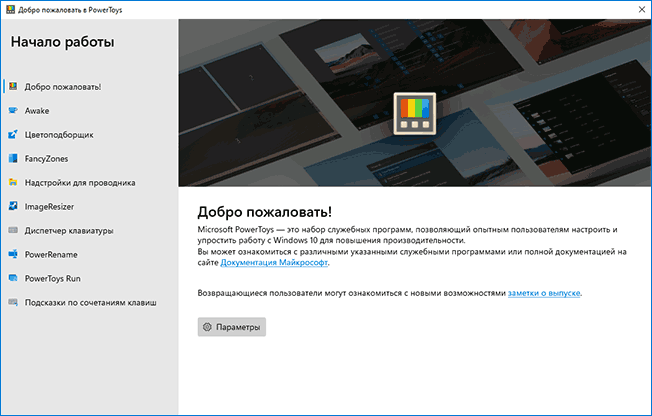Open the Добро пожаловать! section
Screen dimensions: 652x416
tap(89, 87)
